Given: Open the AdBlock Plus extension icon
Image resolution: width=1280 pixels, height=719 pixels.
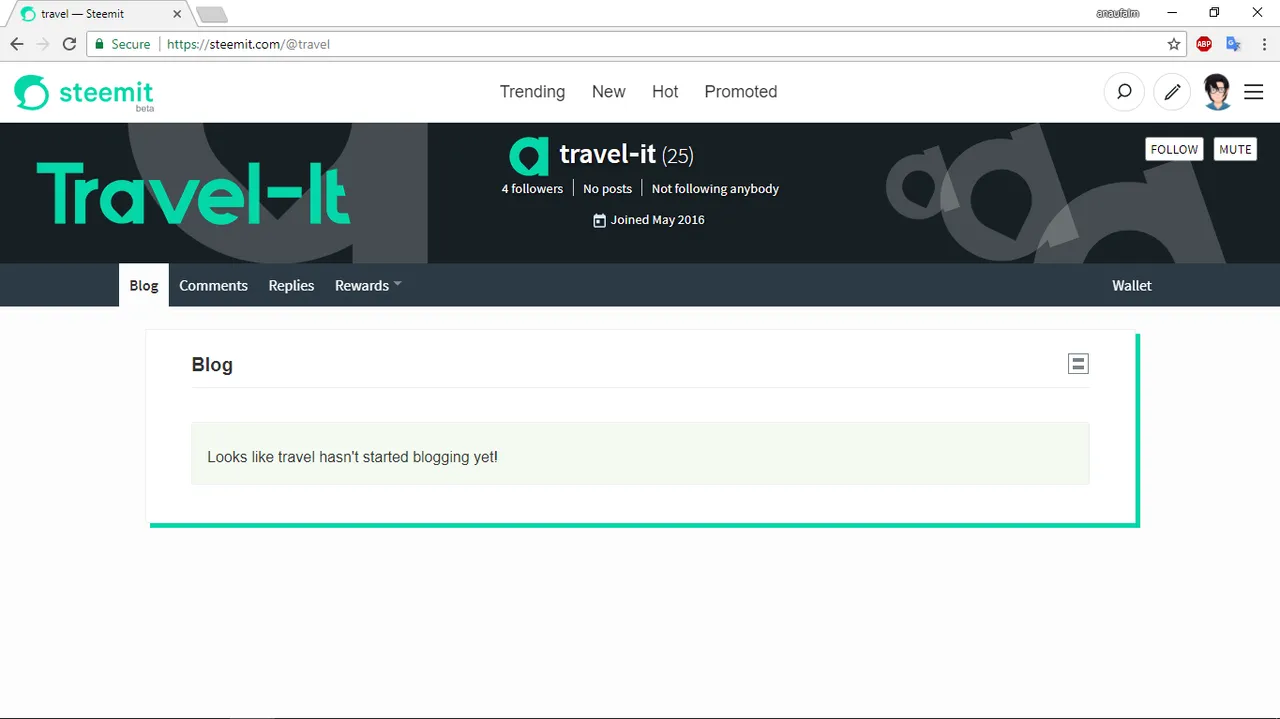Looking at the screenshot, I should point(1204,44).
